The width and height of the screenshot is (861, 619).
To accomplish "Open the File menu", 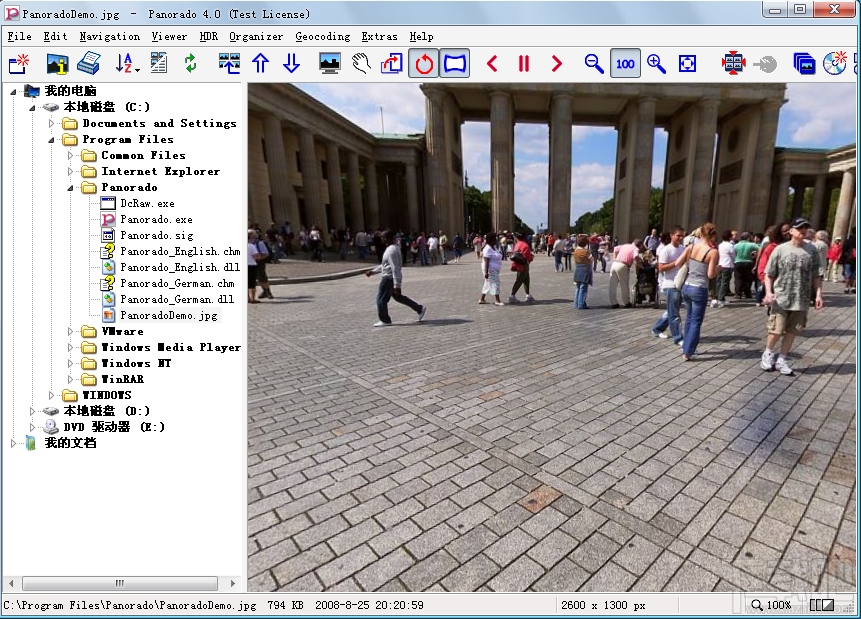I will (x=19, y=37).
